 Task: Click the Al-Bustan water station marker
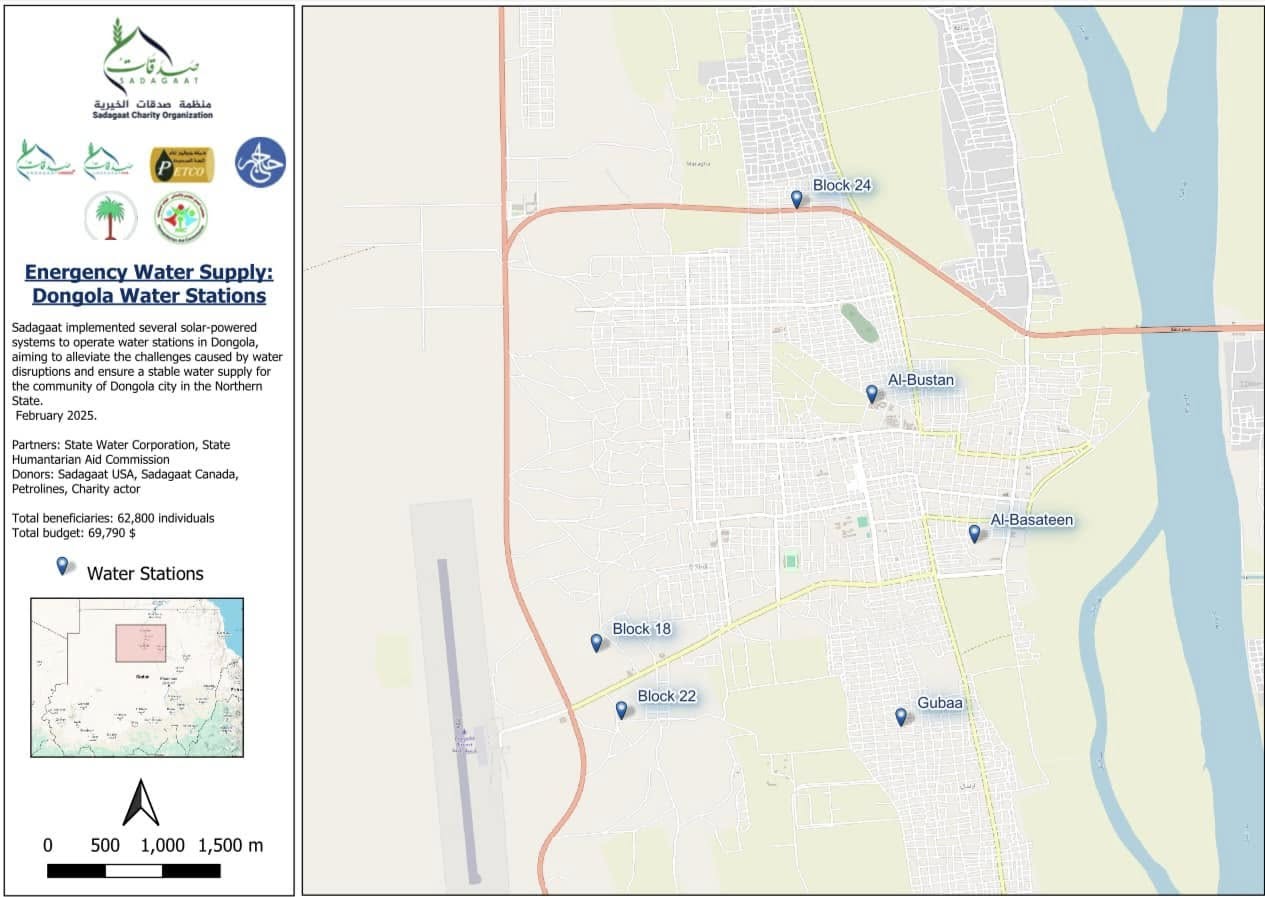coord(872,394)
